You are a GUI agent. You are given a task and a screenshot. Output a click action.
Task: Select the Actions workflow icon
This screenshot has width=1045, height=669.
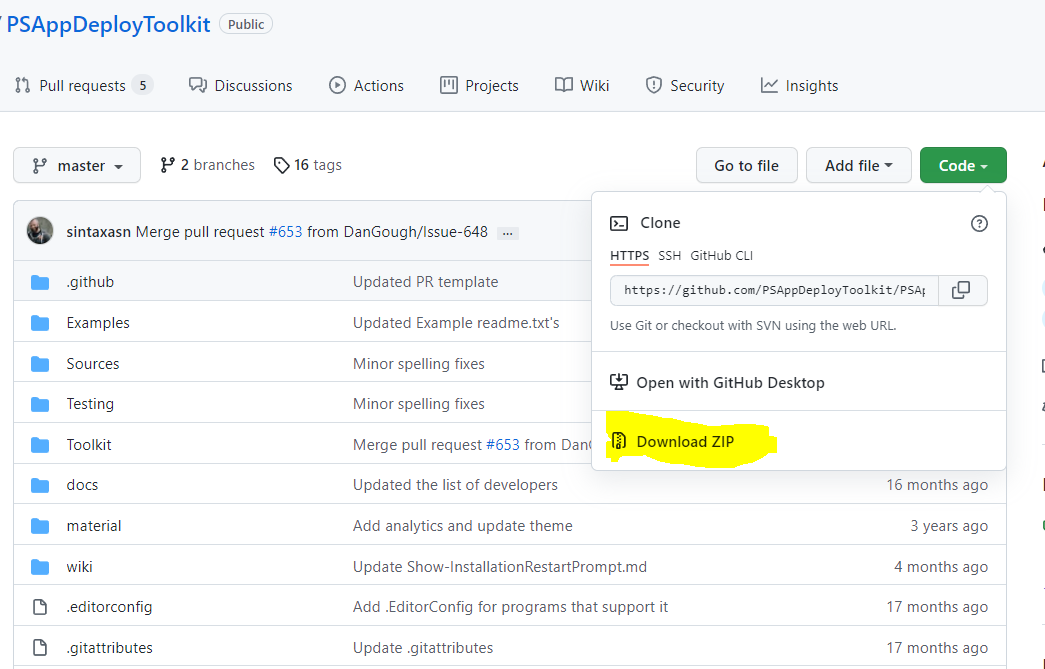[338, 85]
